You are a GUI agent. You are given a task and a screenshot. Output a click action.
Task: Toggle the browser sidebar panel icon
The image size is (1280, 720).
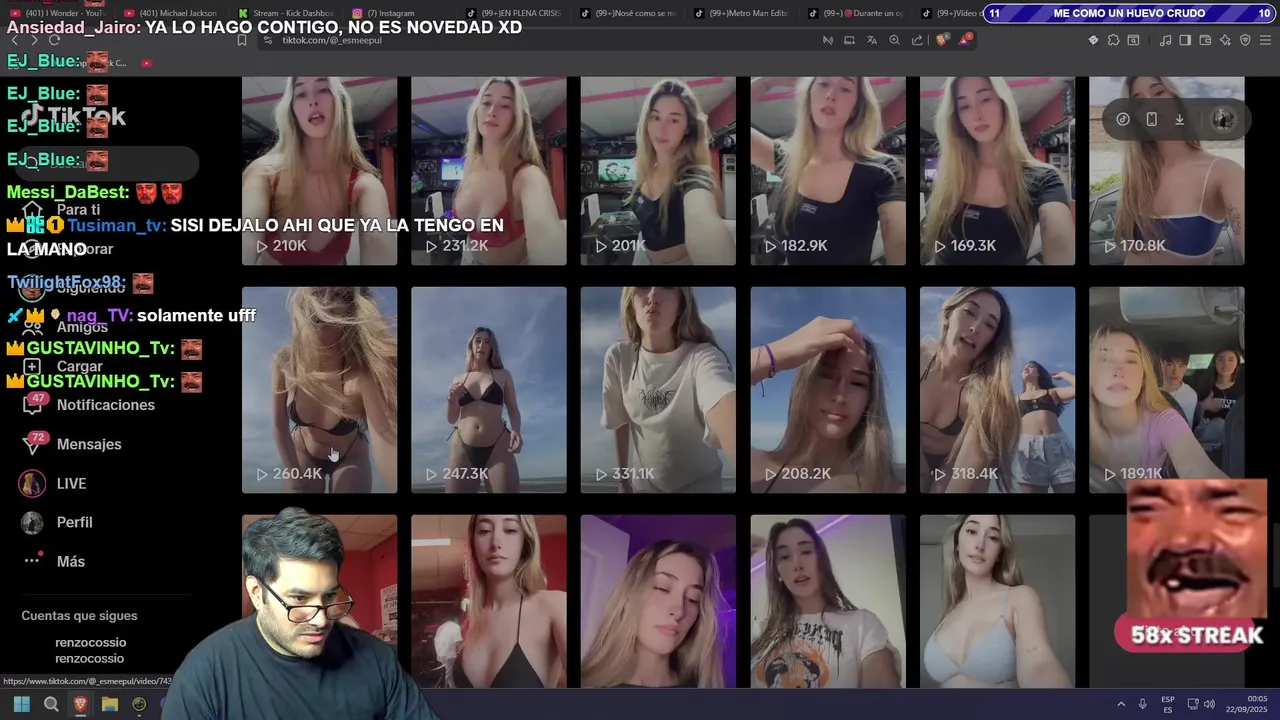1185,40
